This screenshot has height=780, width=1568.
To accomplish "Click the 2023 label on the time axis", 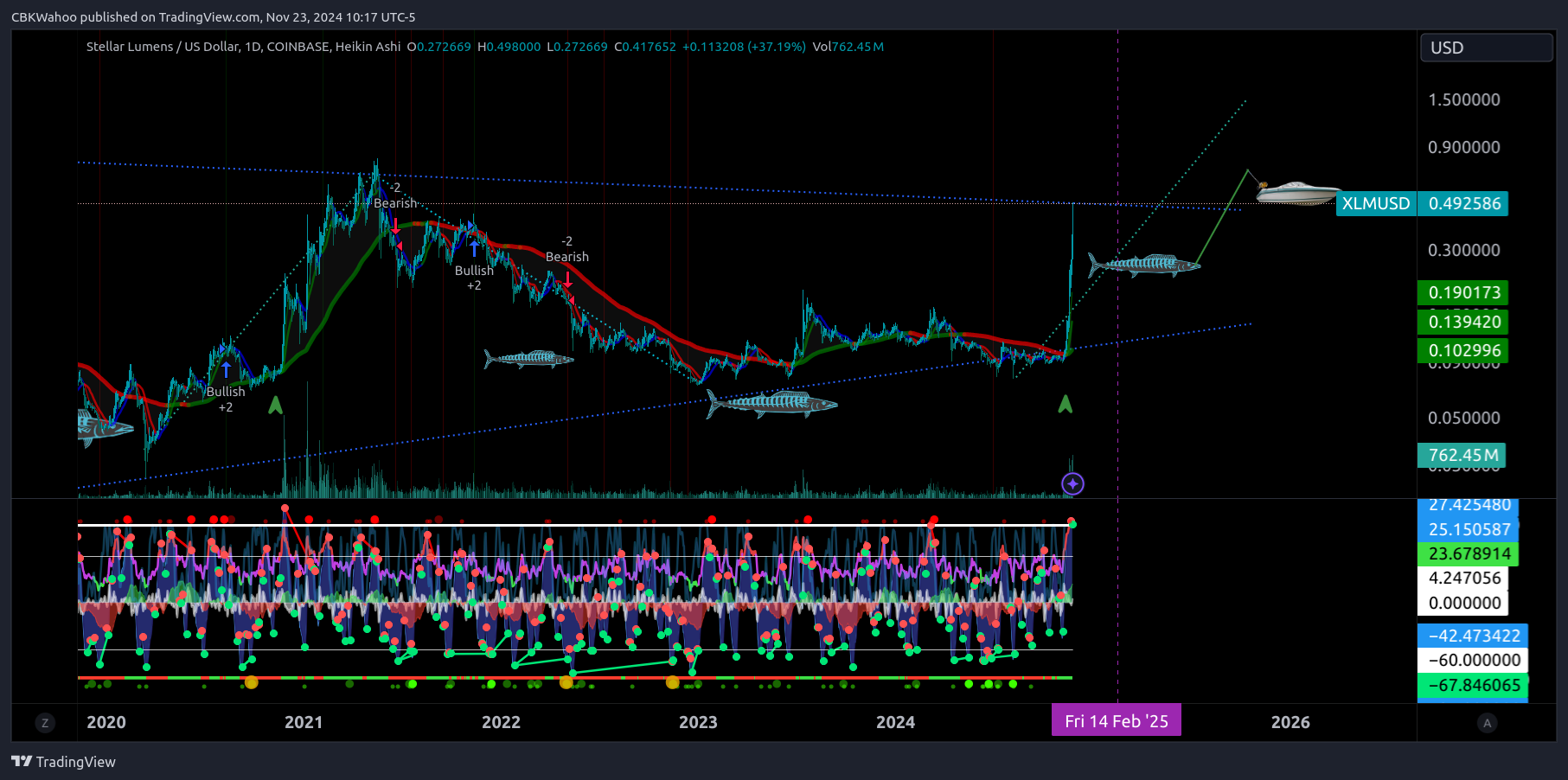I will (698, 722).
